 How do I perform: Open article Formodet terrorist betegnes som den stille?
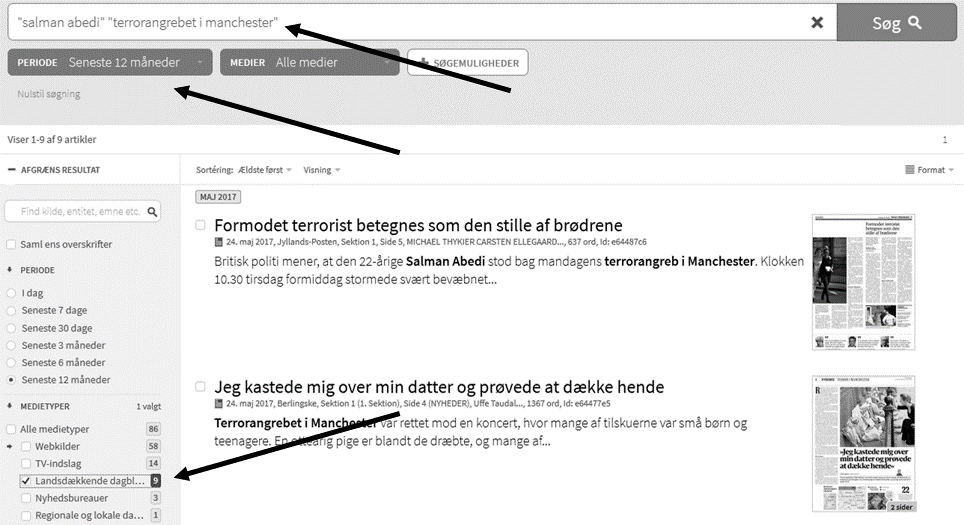[418, 225]
